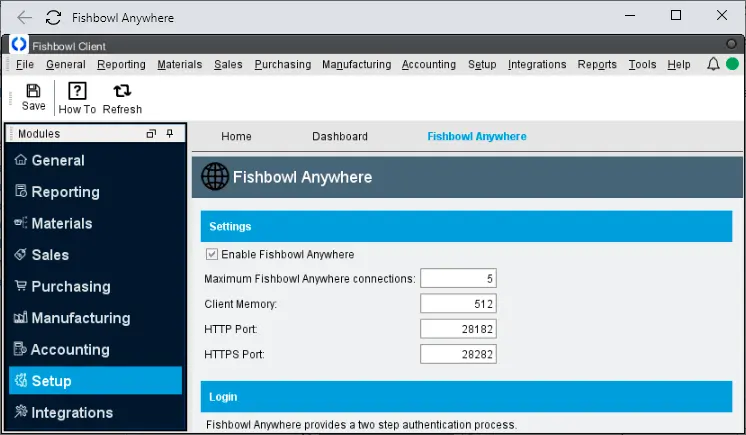This screenshot has height=435, width=746.
Task: Open the General menu in menu bar
Action: (66, 64)
